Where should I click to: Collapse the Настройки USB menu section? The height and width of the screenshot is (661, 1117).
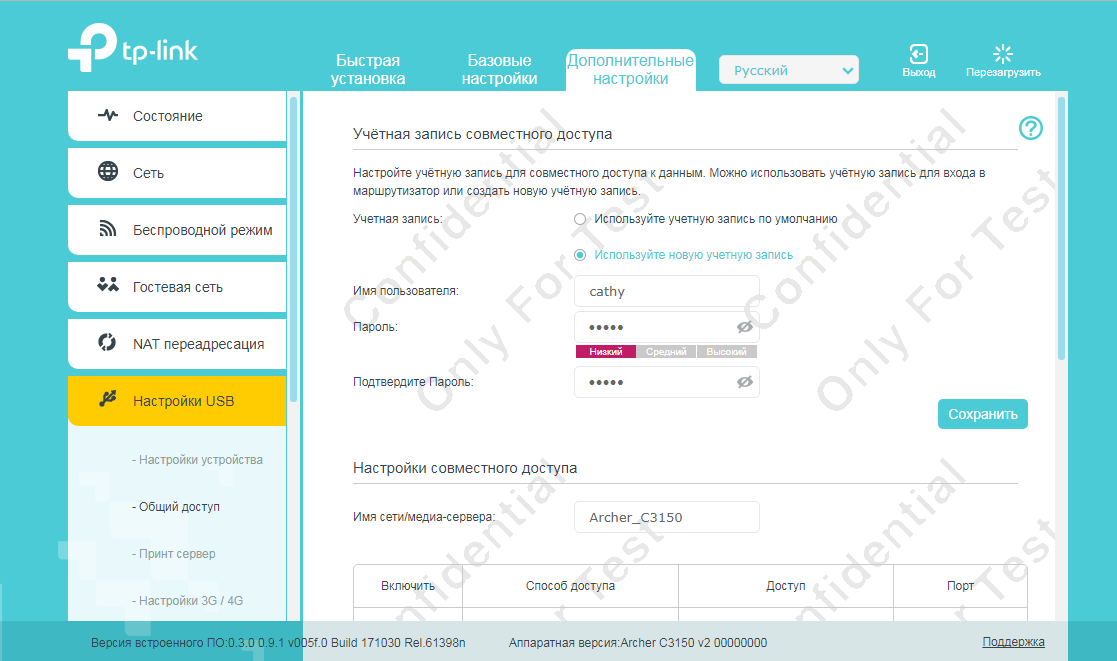pyautogui.click(x=177, y=401)
